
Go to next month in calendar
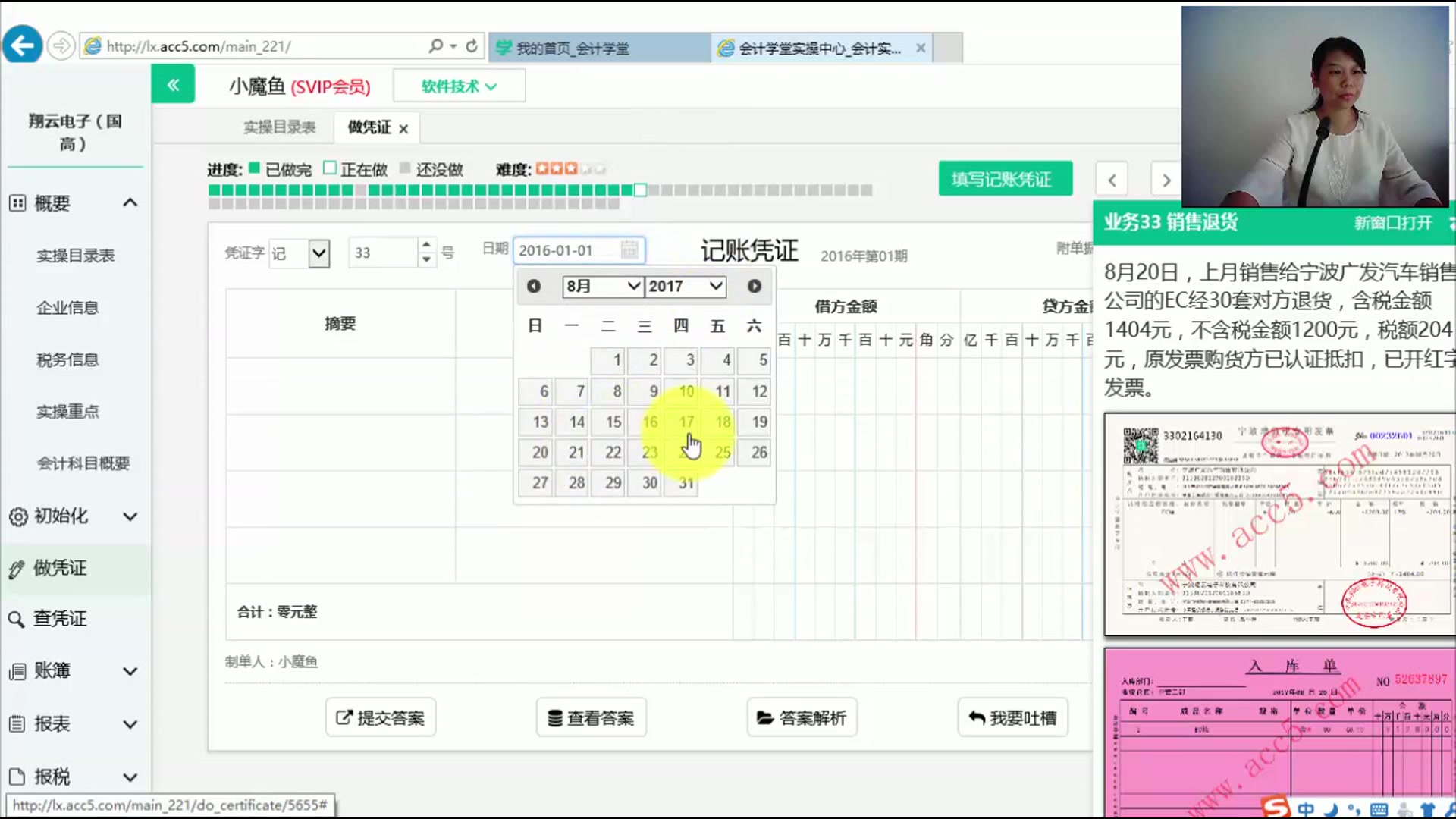tap(754, 286)
